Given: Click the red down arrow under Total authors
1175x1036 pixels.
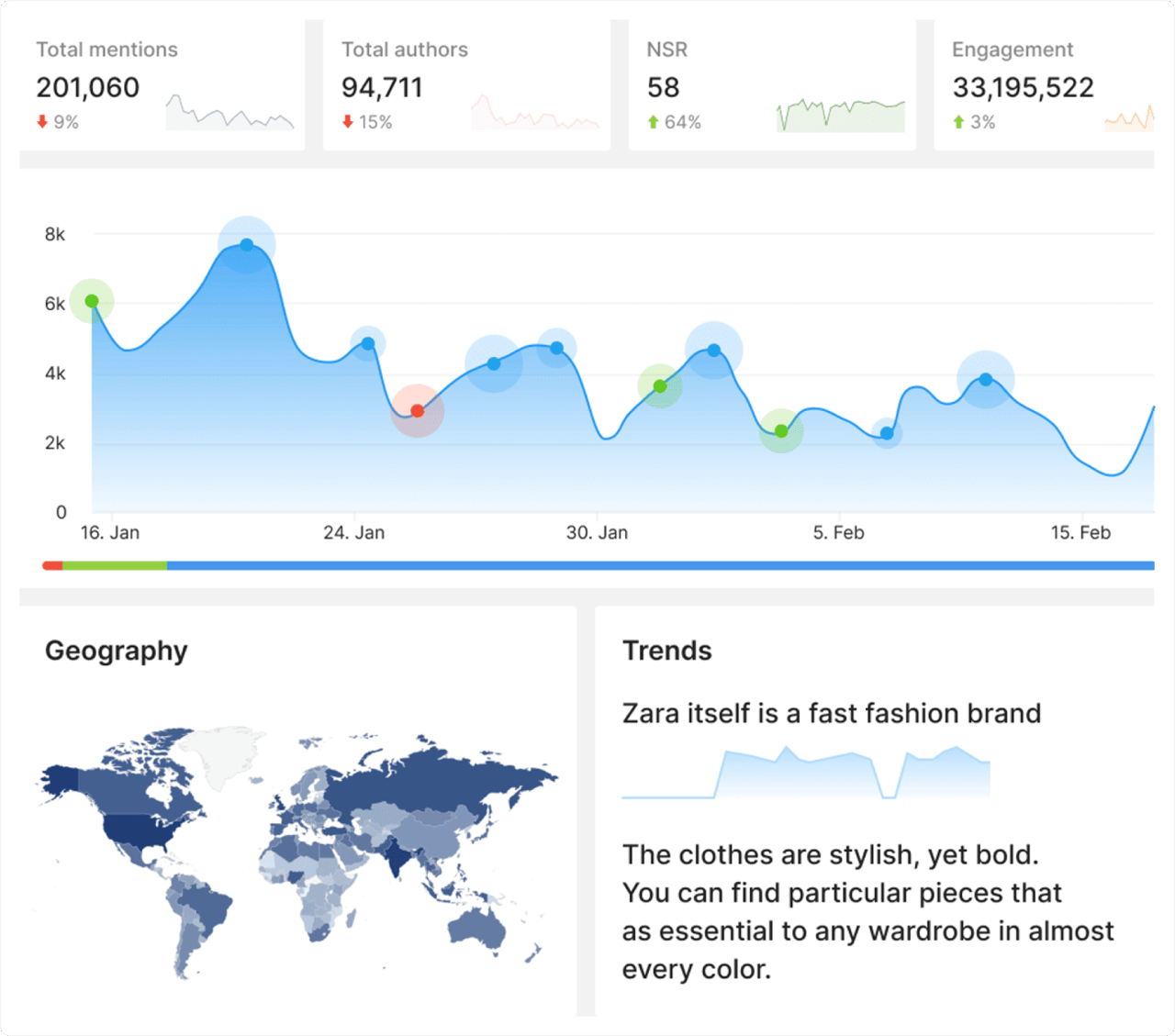Looking at the screenshot, I should coord(348,121).
